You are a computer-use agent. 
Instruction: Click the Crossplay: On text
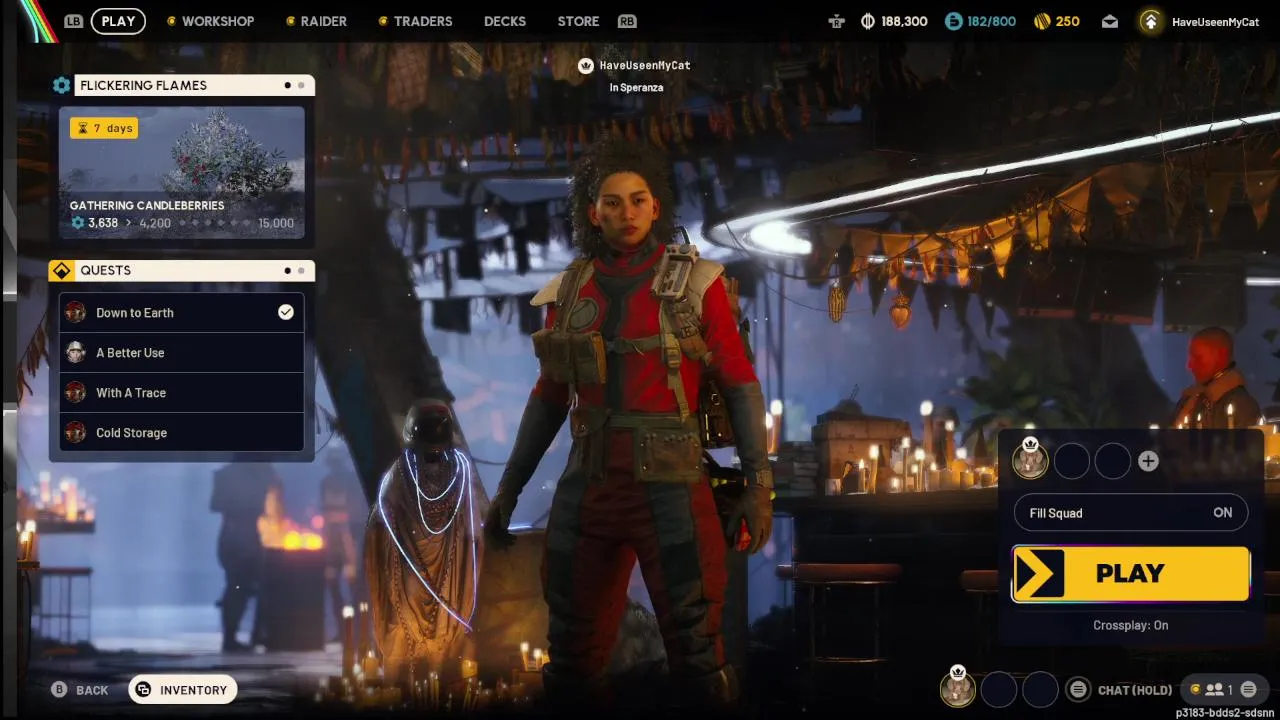pyautogui.click(x=1131, y=626)
